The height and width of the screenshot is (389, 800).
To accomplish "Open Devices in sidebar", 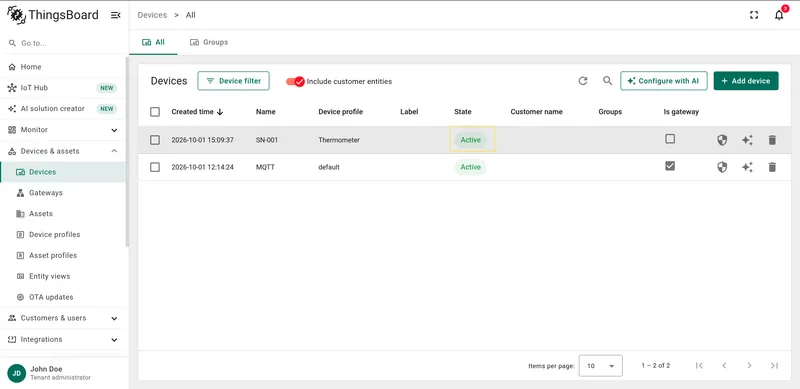I will tap(63, 172).
